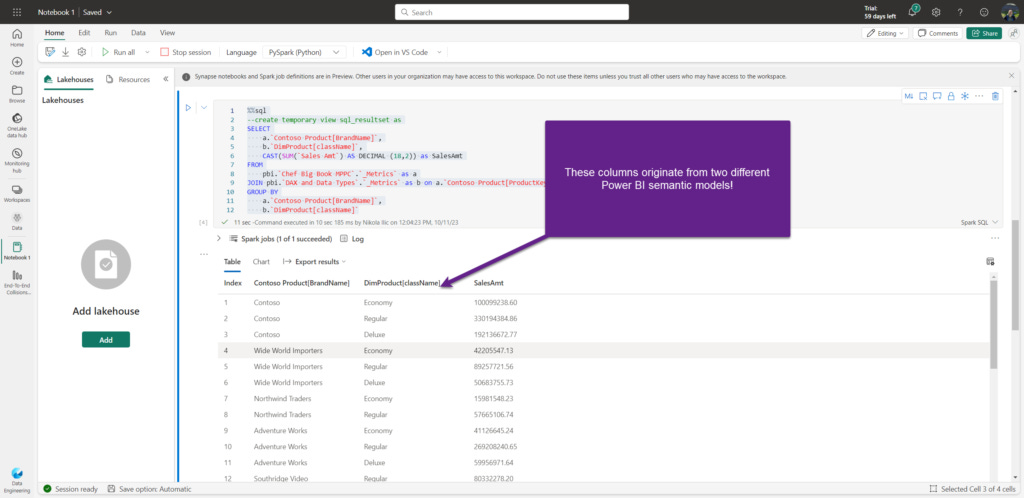This screenshot has height=498, width=1024.
Task: Click Open in VS Code
Action: click(x=395, y=52)
